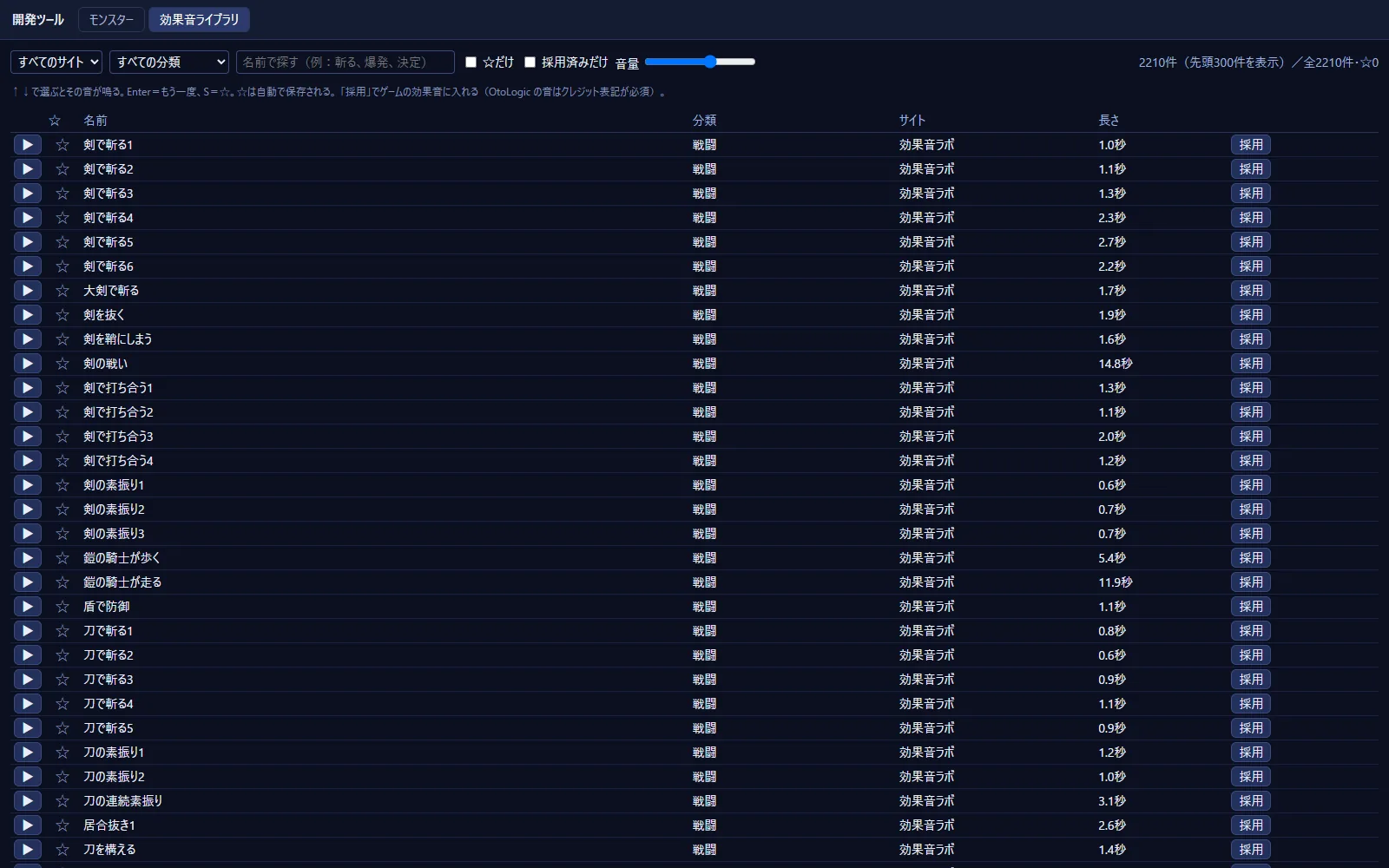Viewport: 1389px width, 868px height.
Task: Click the 開発ツール title text
Action: pos(38,19)
